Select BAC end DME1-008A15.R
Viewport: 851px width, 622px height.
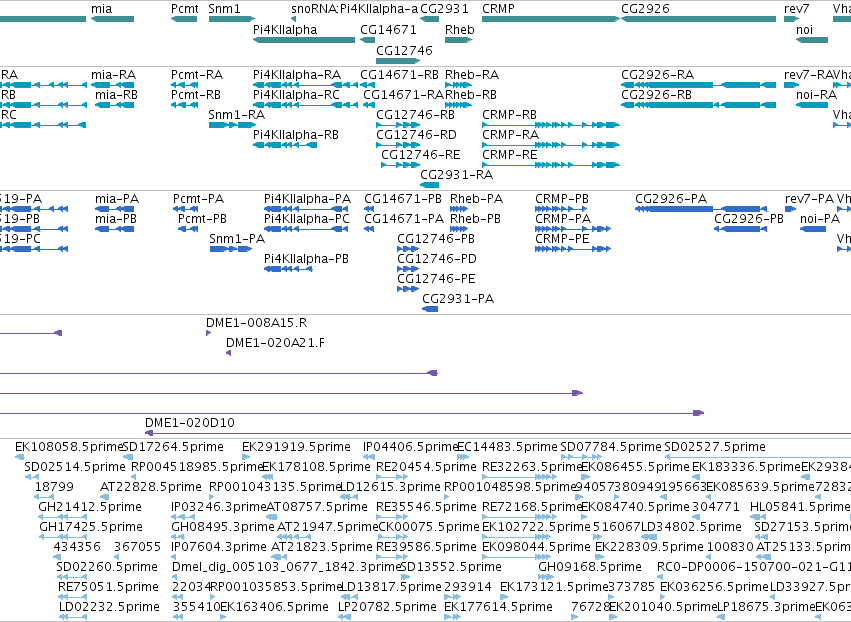208,333
